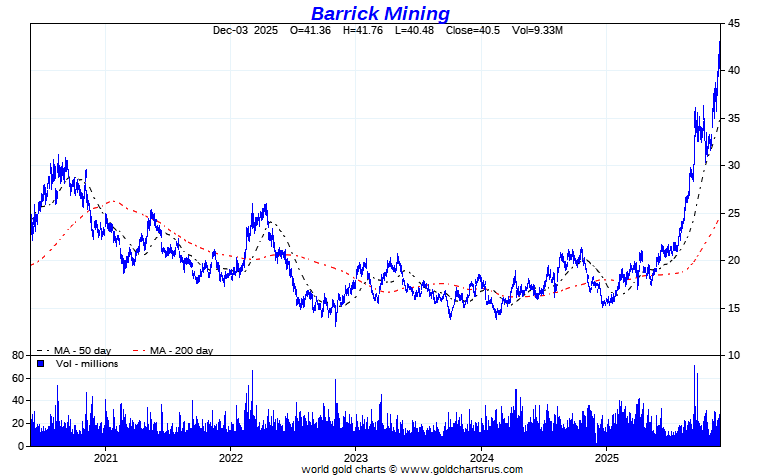This screenshot has height=475, width=760.
Task: Click the L=40.48 low price value
Action: tap(414, 31)
